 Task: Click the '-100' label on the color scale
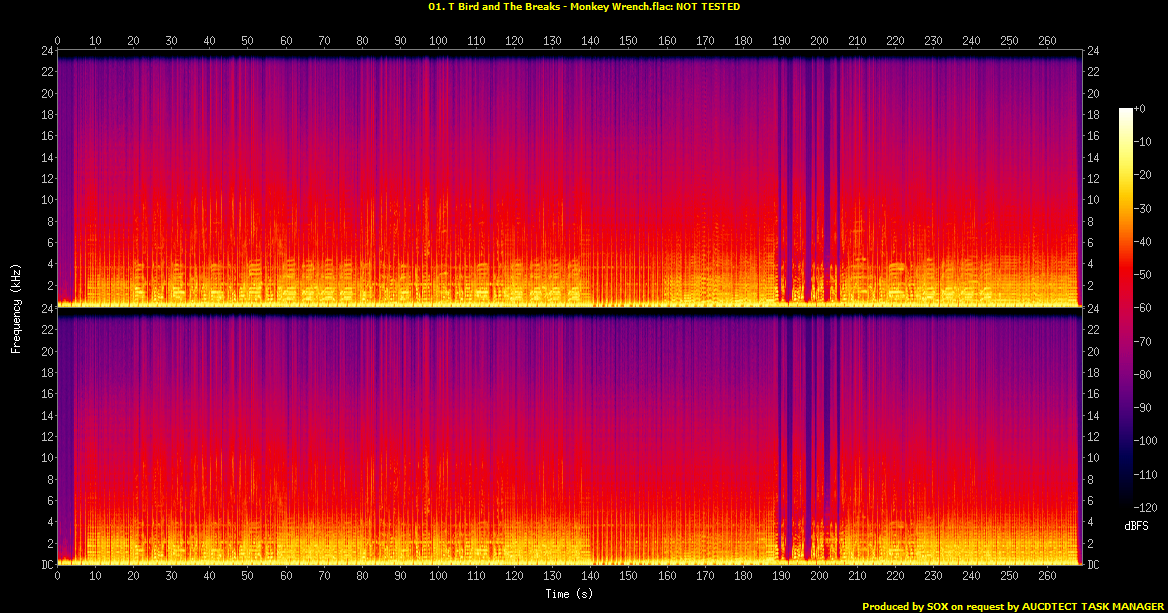point(1146,441)
